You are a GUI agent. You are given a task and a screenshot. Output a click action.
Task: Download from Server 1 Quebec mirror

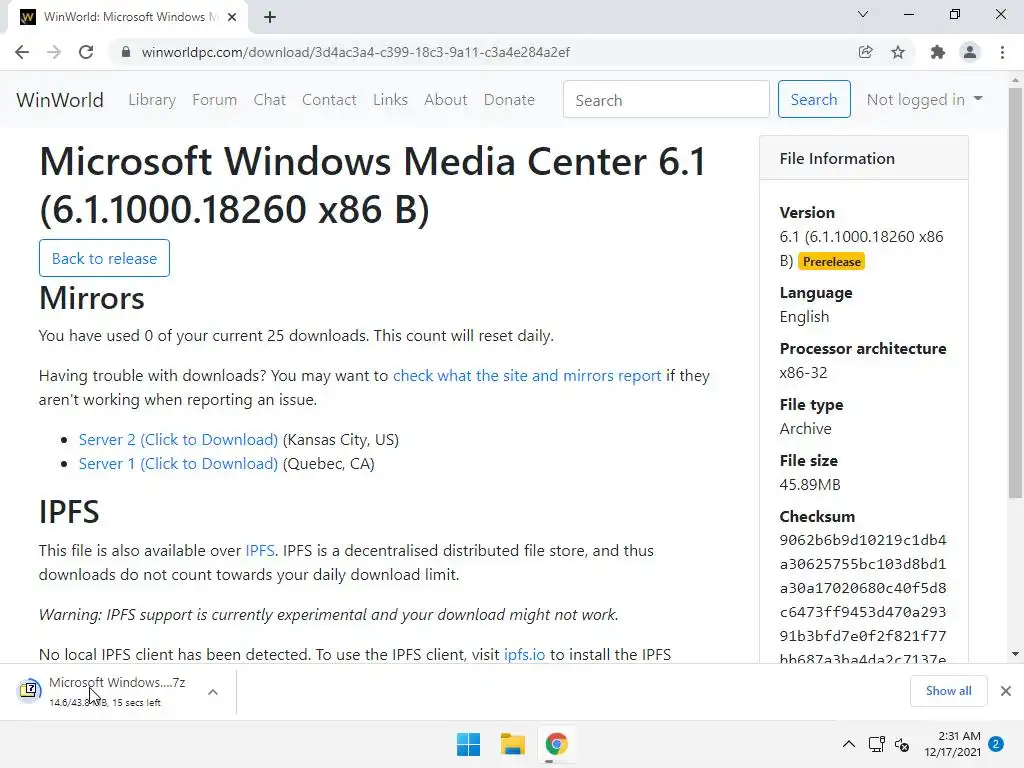[178, 464]
